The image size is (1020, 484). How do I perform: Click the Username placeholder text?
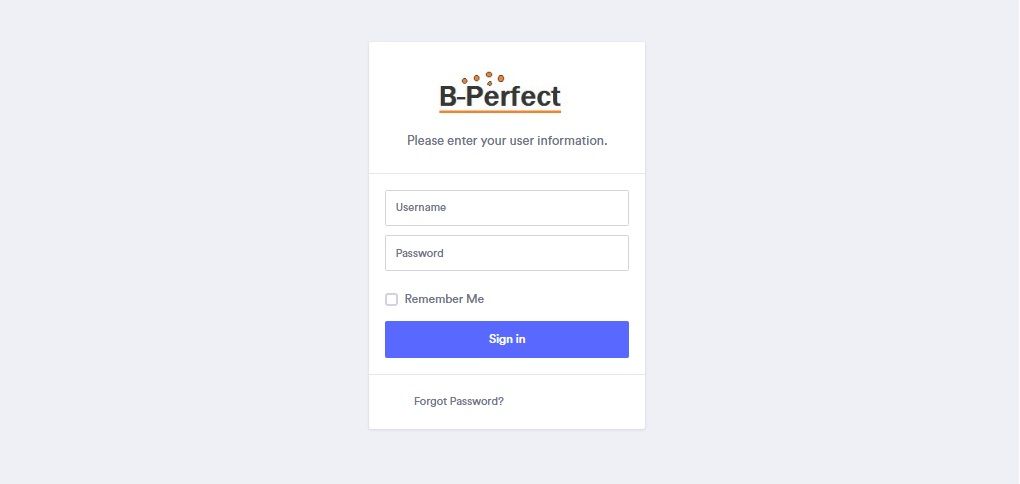point(421,208)
